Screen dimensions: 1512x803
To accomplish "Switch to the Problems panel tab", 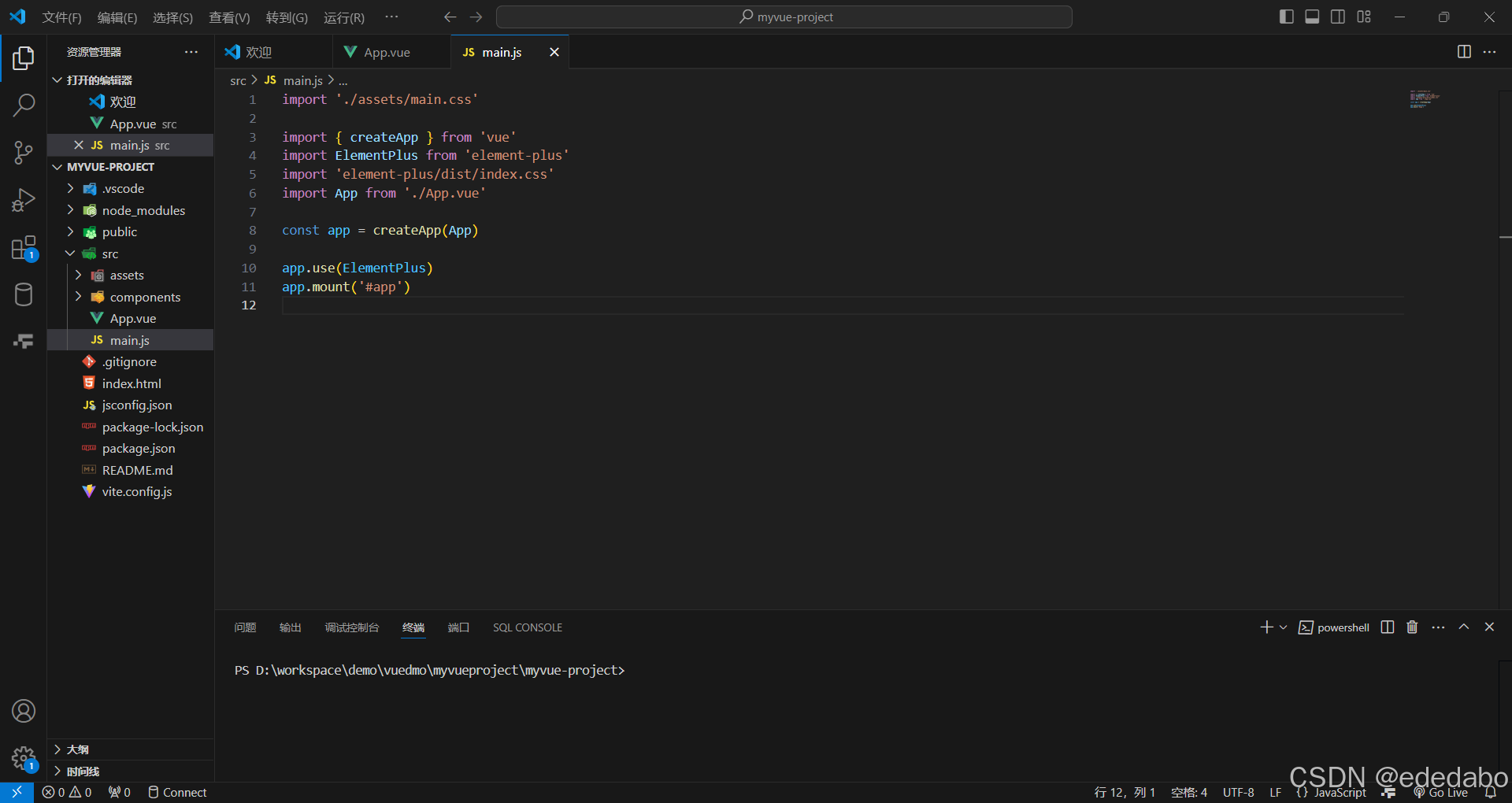I will click(x=245, y=627).
